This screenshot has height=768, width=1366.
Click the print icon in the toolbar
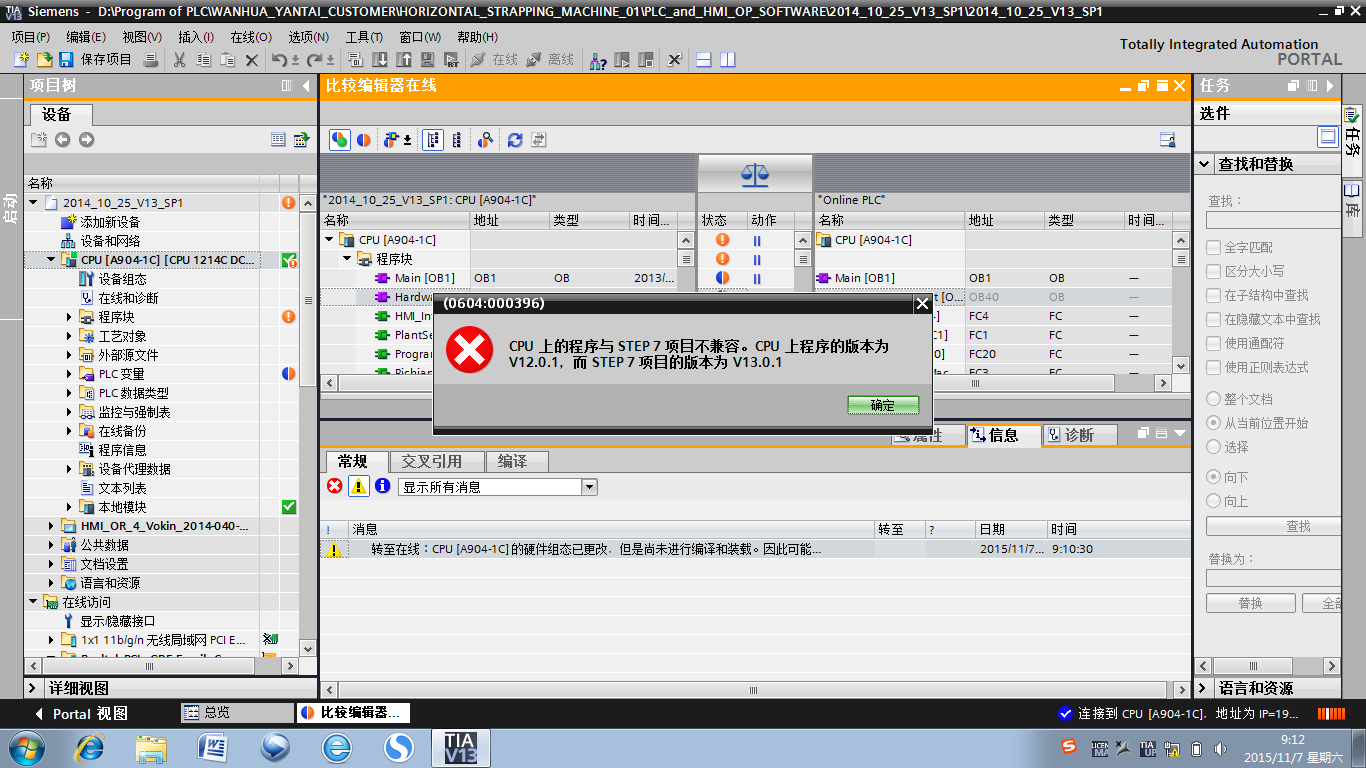click(151, 60)
